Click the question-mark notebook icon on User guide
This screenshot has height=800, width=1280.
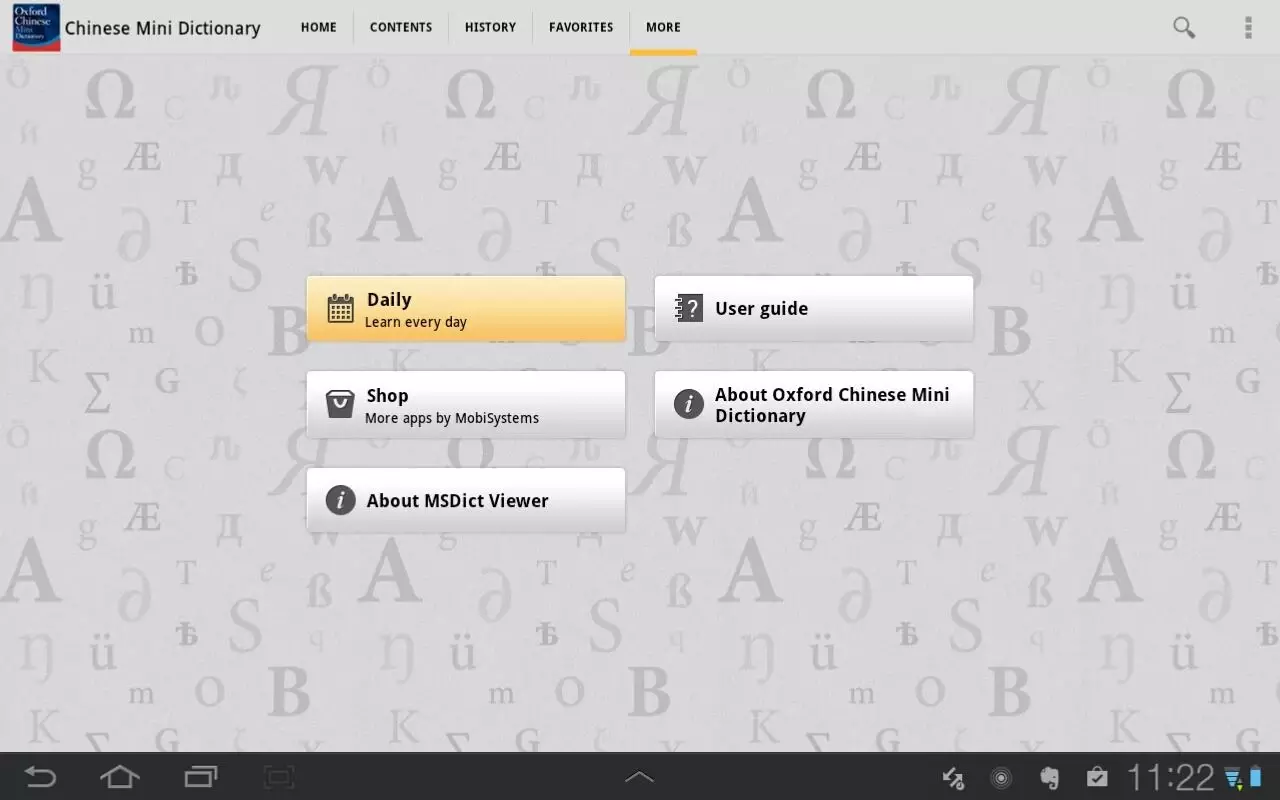point(689,308)
